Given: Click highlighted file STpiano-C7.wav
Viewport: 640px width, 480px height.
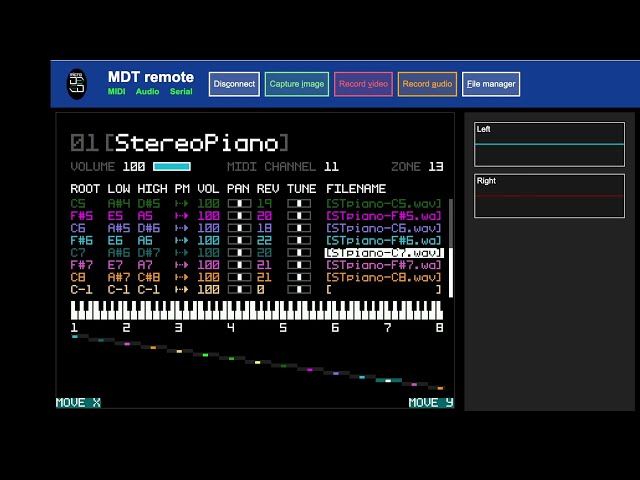Looking at the screenshot, I should (x=384, y=253).
